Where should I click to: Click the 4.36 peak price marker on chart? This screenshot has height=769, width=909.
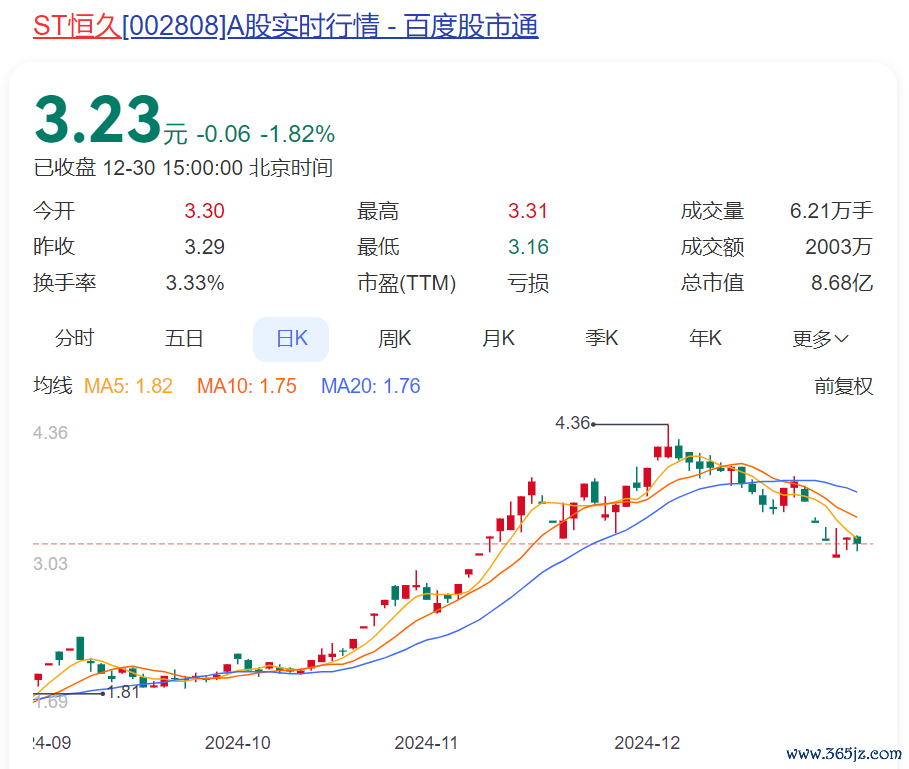(572, 423)
